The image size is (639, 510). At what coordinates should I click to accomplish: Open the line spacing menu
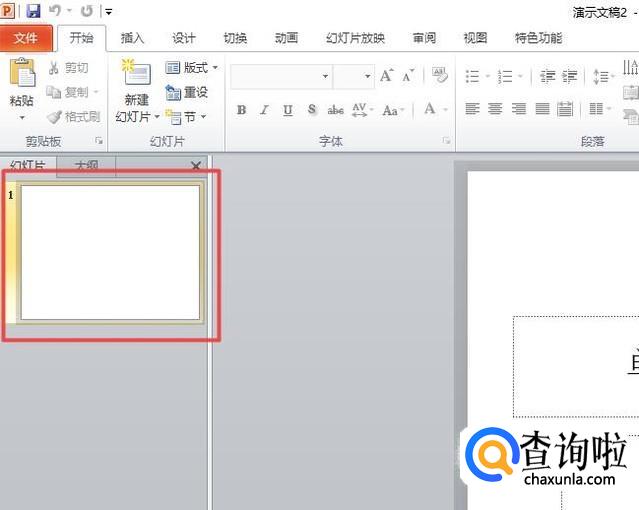point(602,76)
